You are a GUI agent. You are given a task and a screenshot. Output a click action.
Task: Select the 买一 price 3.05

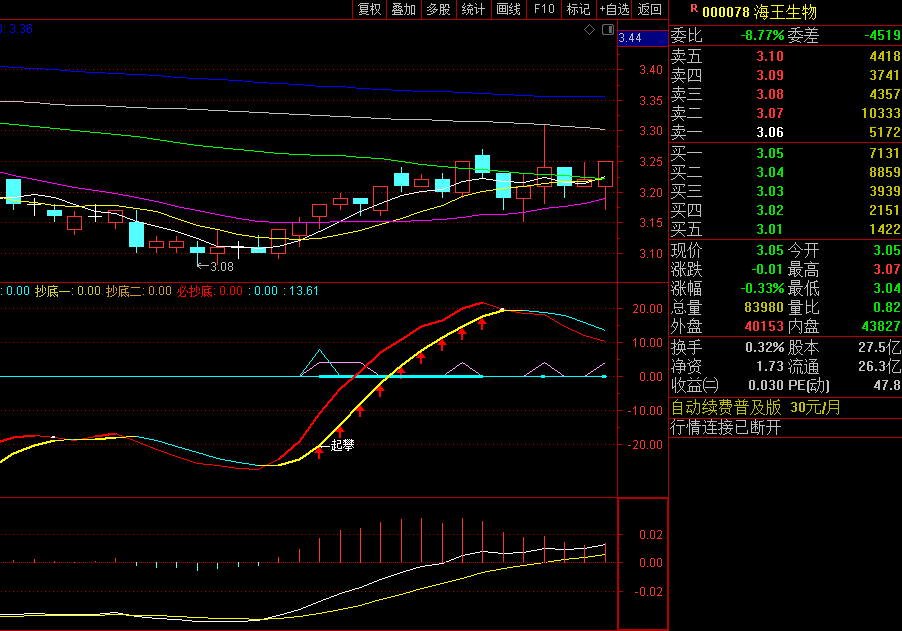770,153
